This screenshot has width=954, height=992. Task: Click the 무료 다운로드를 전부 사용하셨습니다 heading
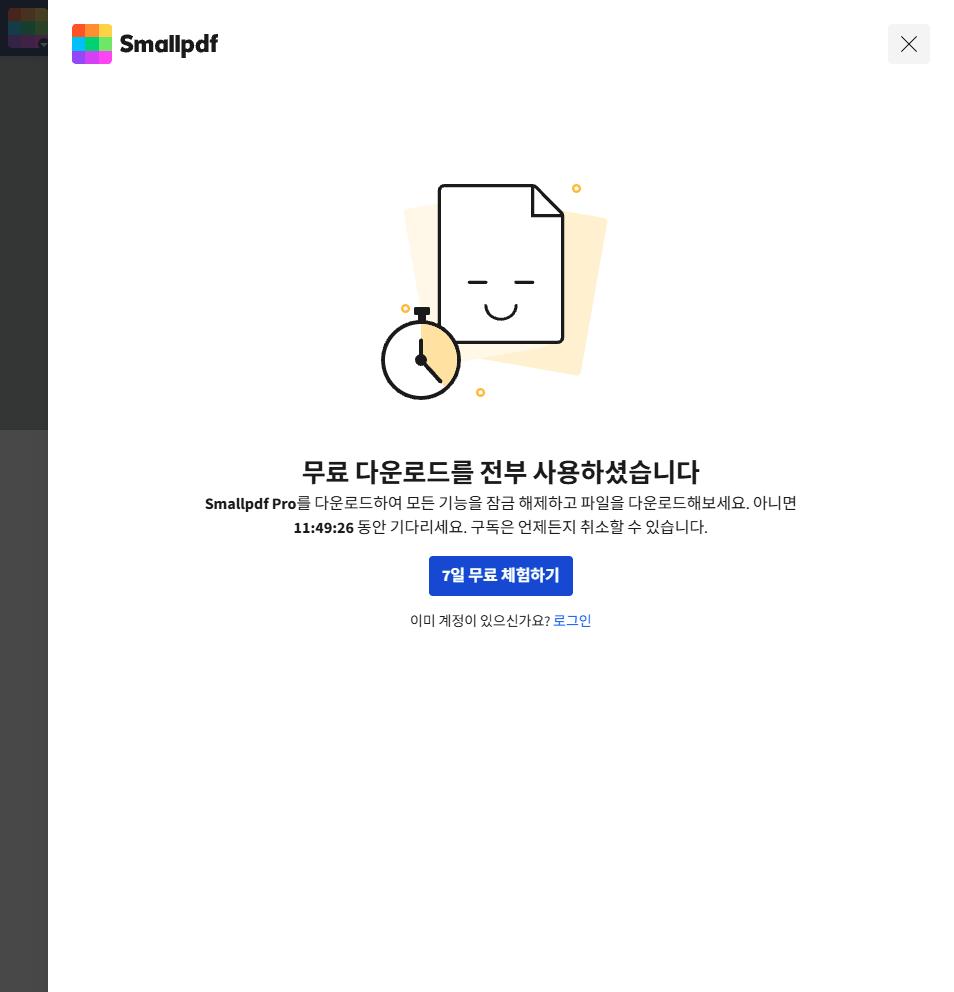click(x=500, y=471)
